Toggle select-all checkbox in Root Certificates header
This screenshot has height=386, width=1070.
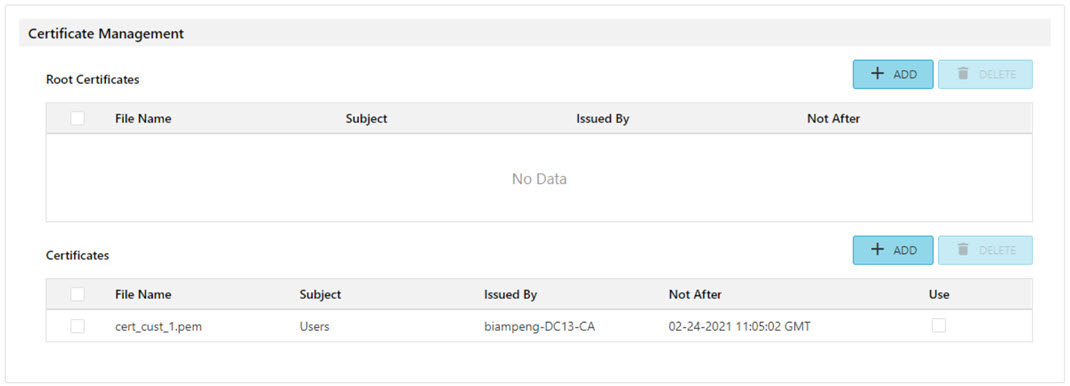78,118
